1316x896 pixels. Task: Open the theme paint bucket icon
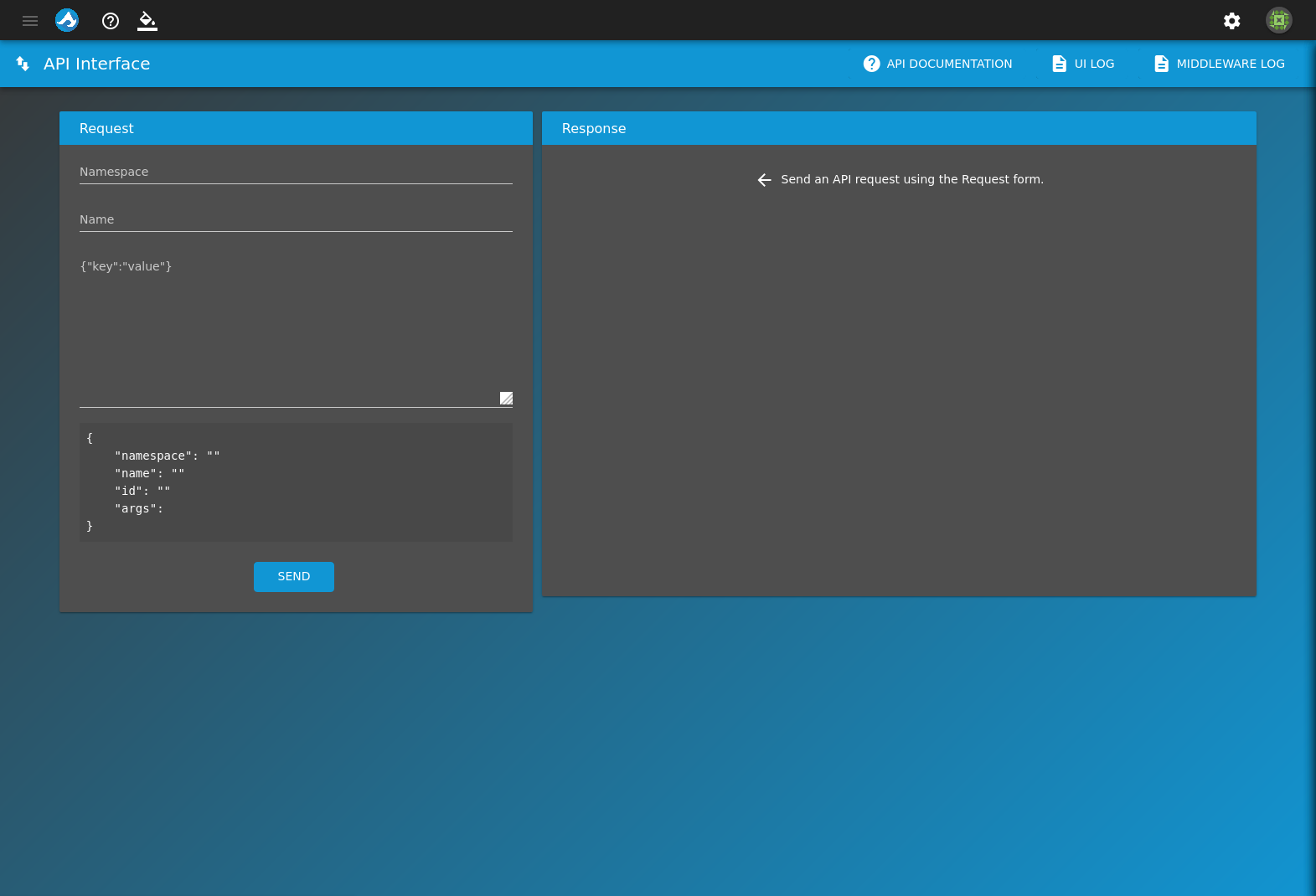147,21
